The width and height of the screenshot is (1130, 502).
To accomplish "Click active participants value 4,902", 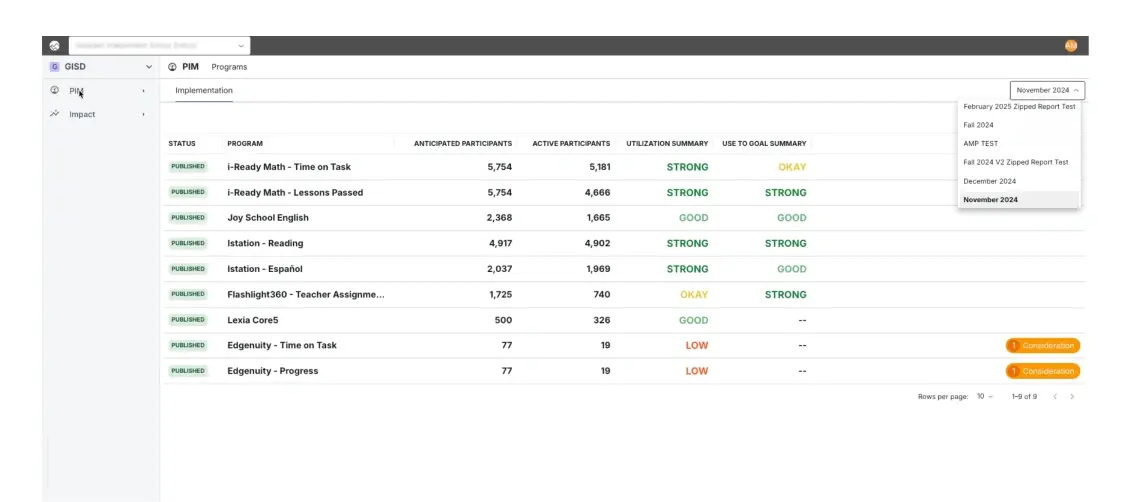I will pyautogui.click(x=597, y=243).
